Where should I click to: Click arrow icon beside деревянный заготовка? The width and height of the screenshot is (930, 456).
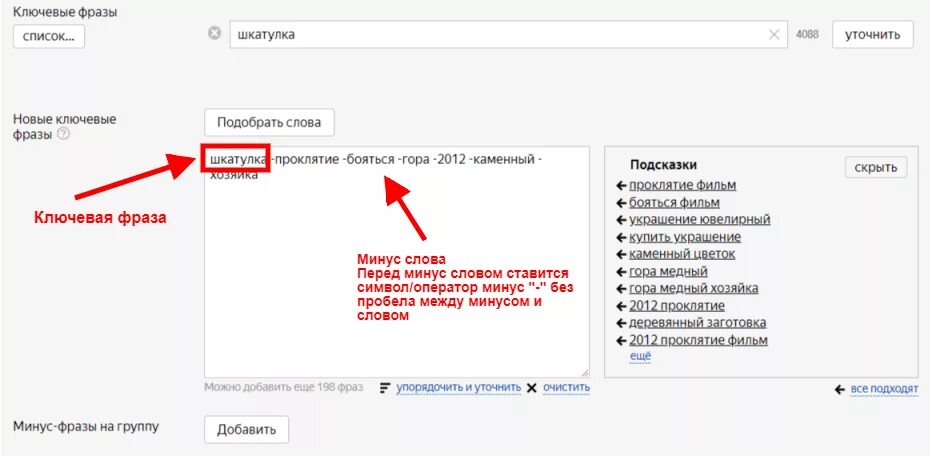(x=621, y=323)
